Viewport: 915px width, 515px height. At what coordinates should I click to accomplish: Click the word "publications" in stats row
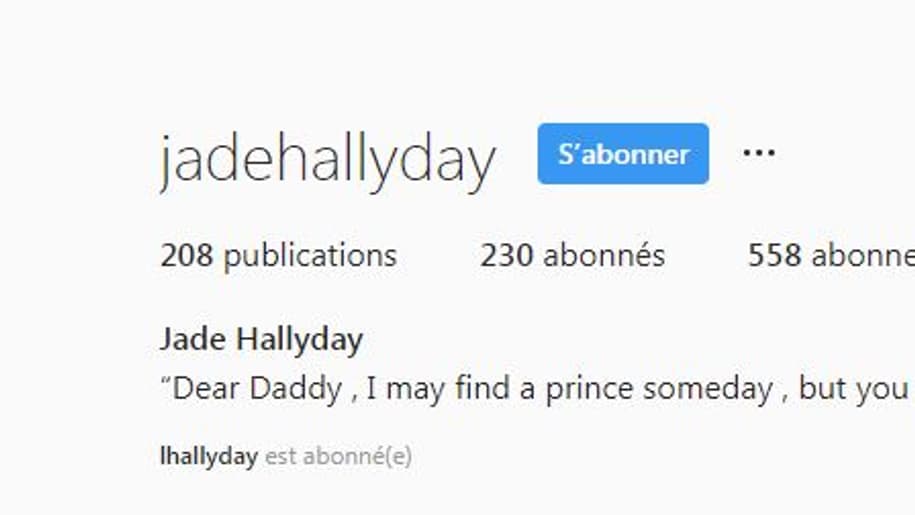pos(310,256)
